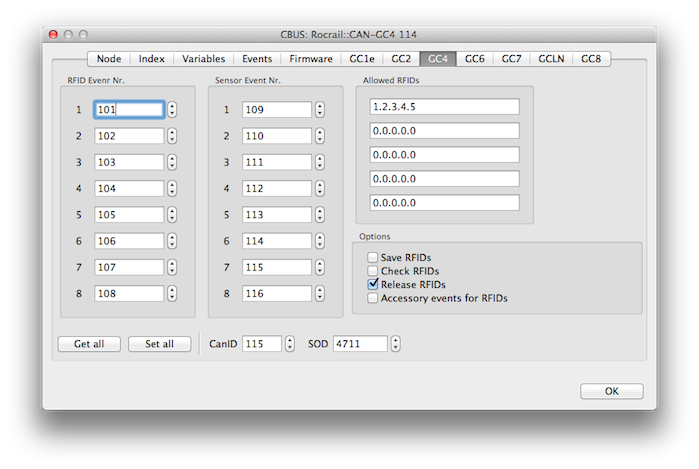Open the Firmware tab
This screenshot has width=699, height=469.
pos(311,59)
